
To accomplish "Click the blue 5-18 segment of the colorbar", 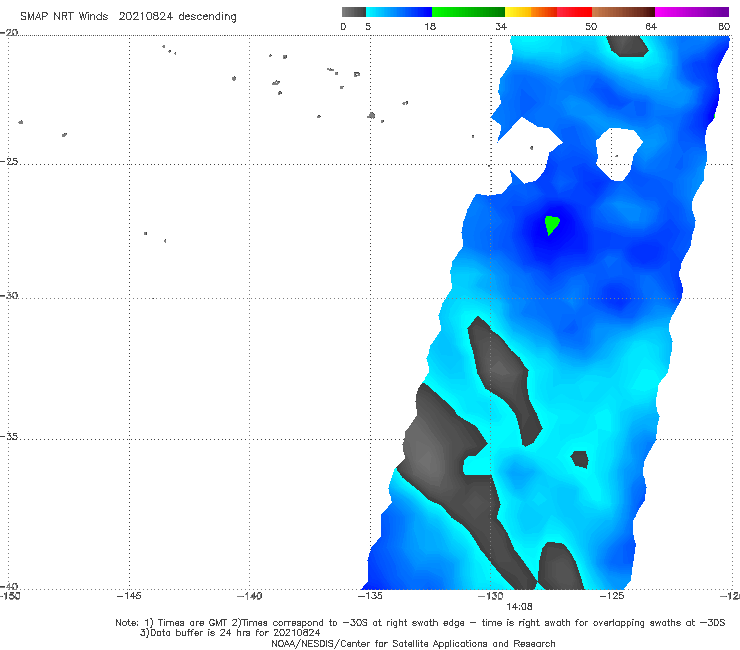I will coord(399,12).
